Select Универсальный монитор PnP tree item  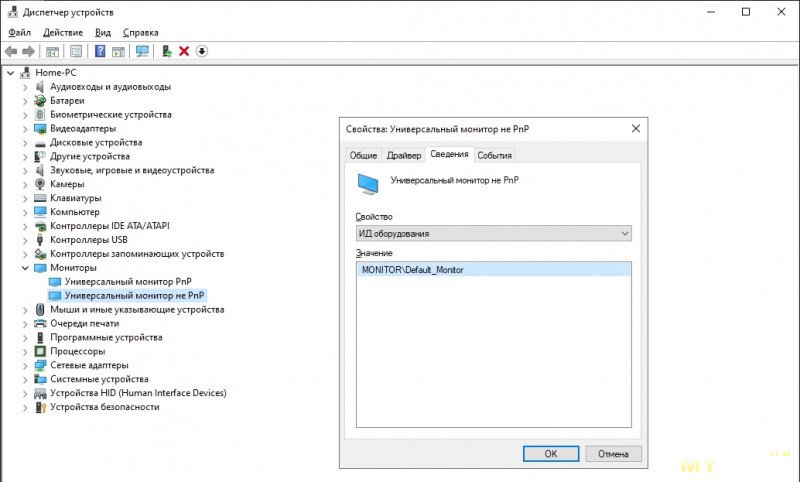click(x=128, y=282)
